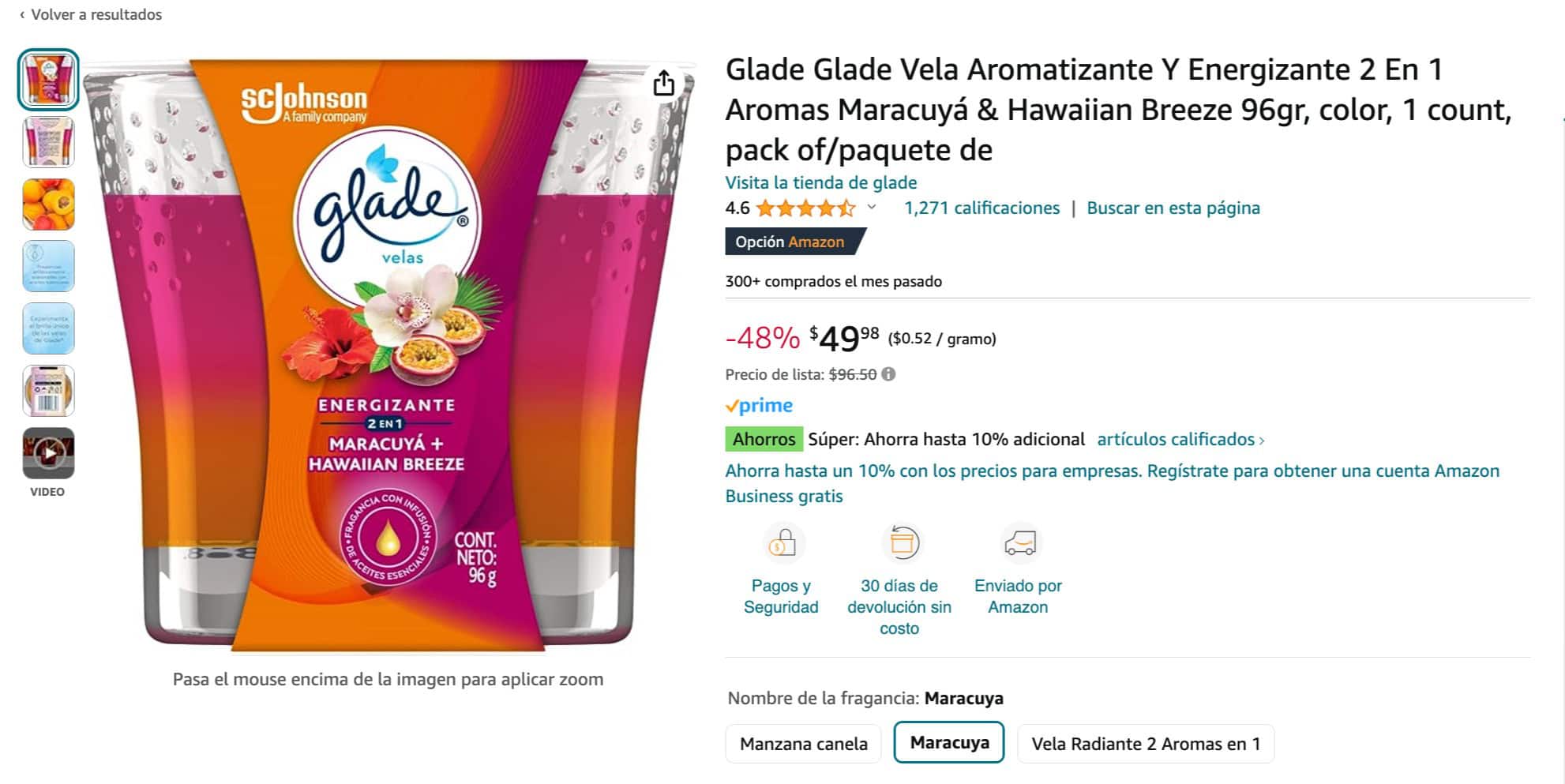Click Buscar en esta página
The image size is (1565, 784).
1173,208
